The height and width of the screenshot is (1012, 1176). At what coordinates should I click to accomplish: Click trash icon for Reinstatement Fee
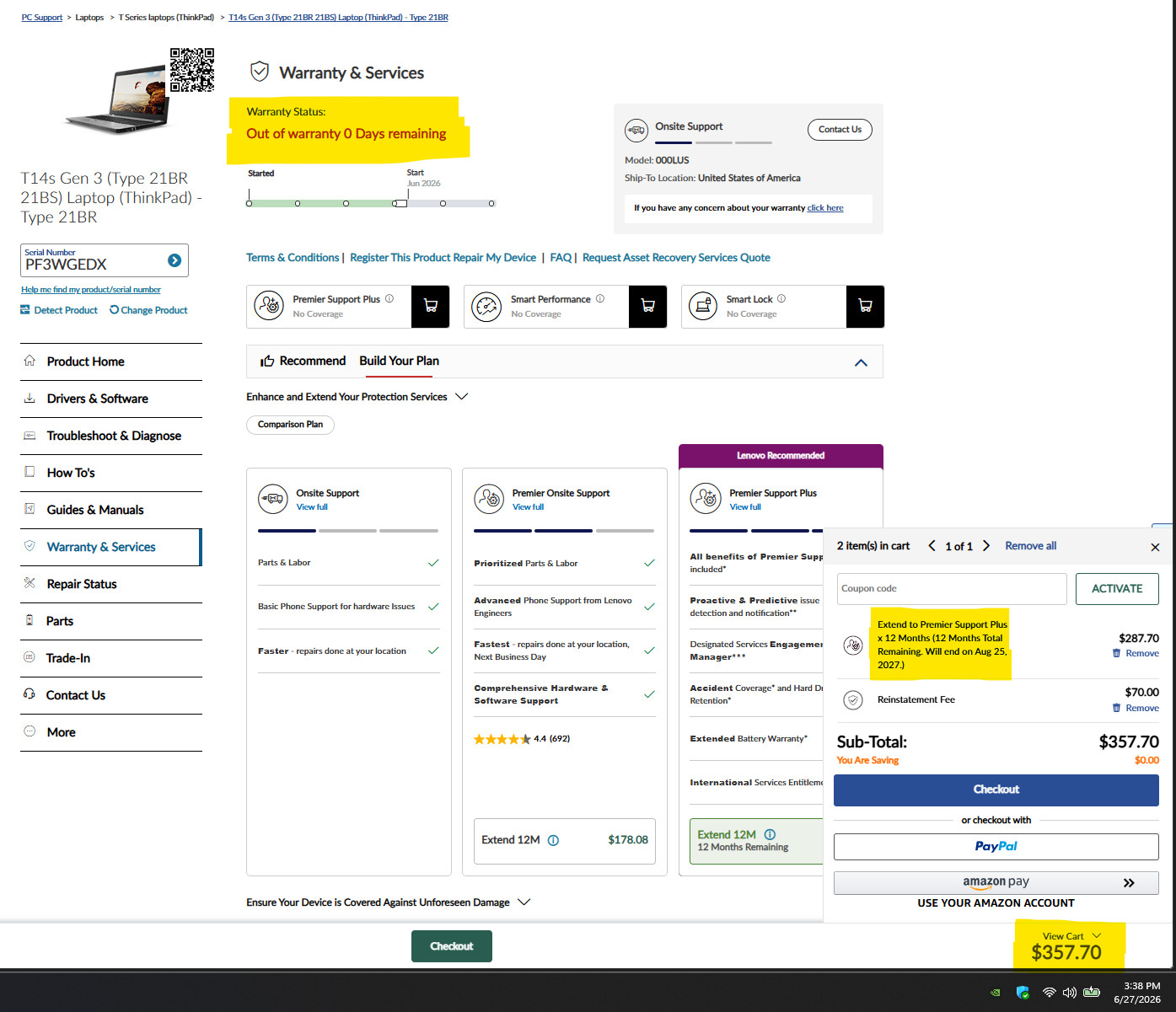(1116, 708)
